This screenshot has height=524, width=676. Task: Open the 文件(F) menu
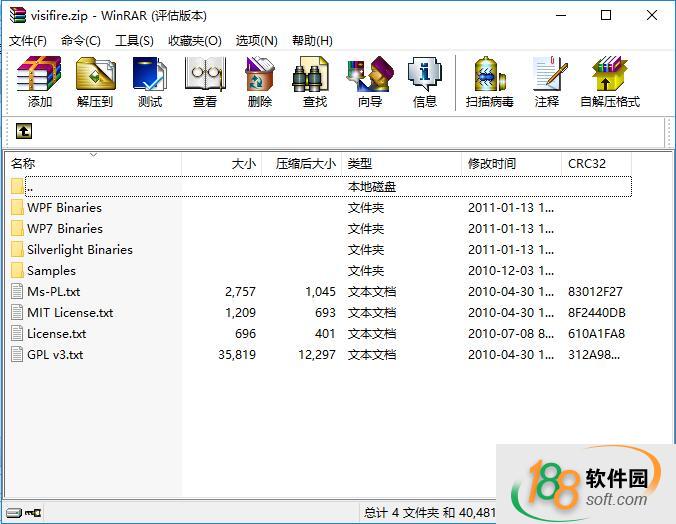click(28, 41)
